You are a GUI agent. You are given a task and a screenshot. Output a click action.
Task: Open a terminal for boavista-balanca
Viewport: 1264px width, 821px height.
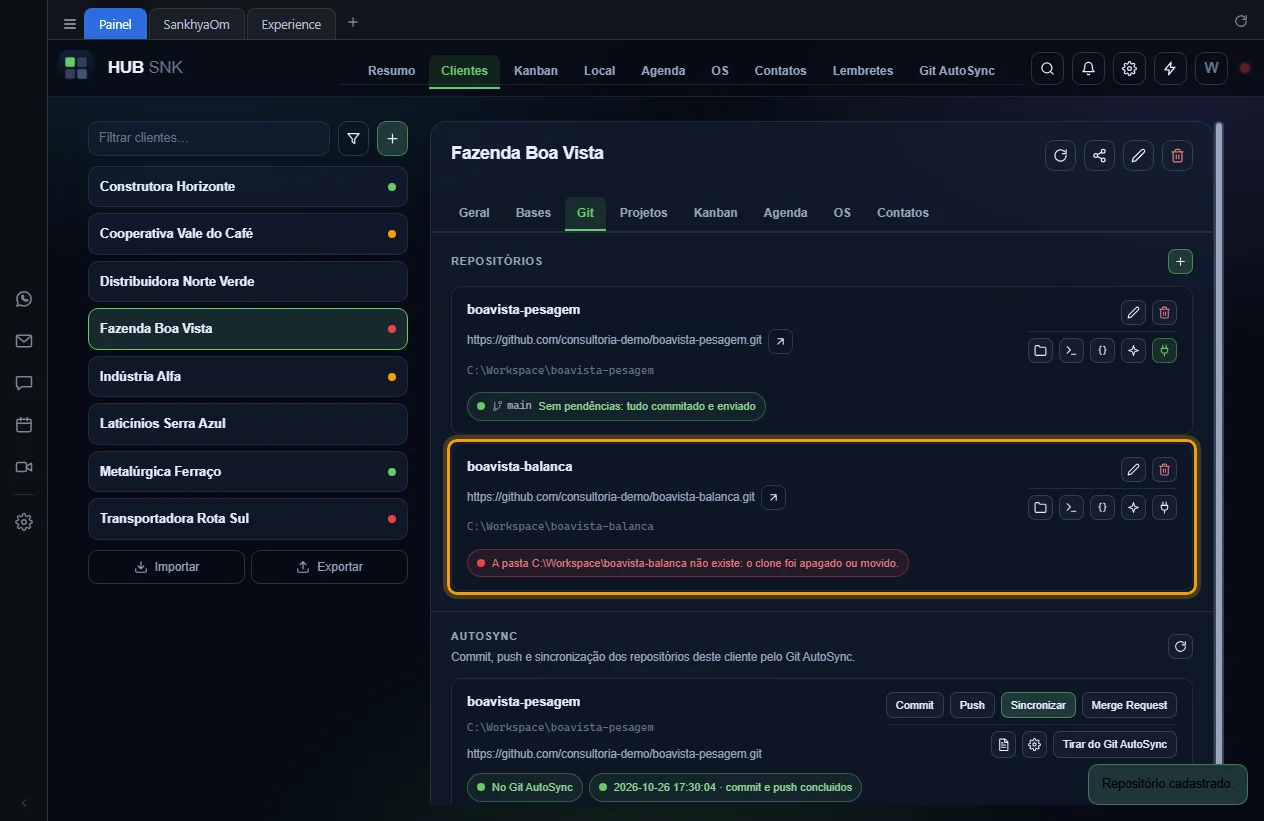(1071, 508)
